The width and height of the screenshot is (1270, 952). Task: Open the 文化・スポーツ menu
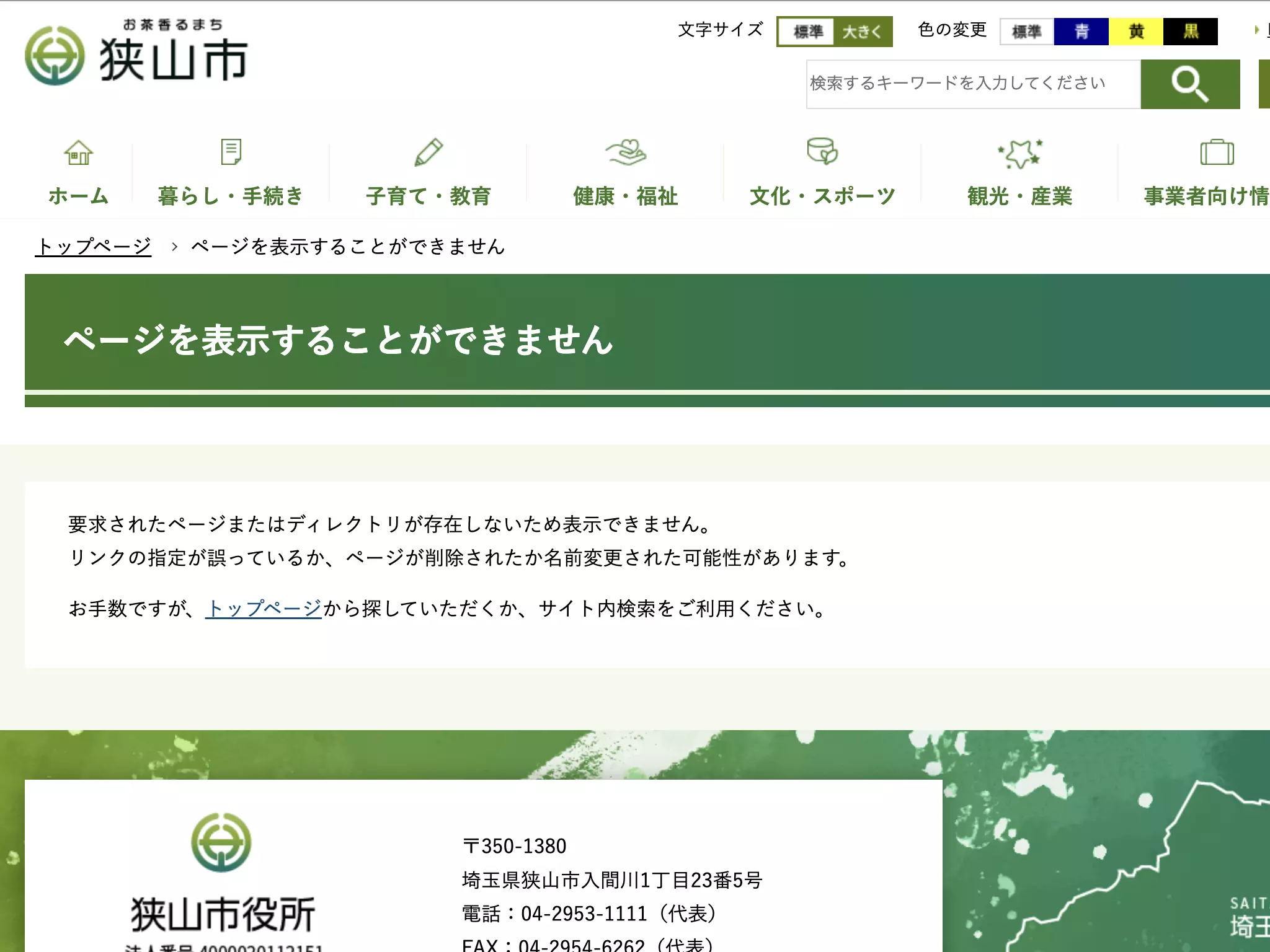[822, 196]
